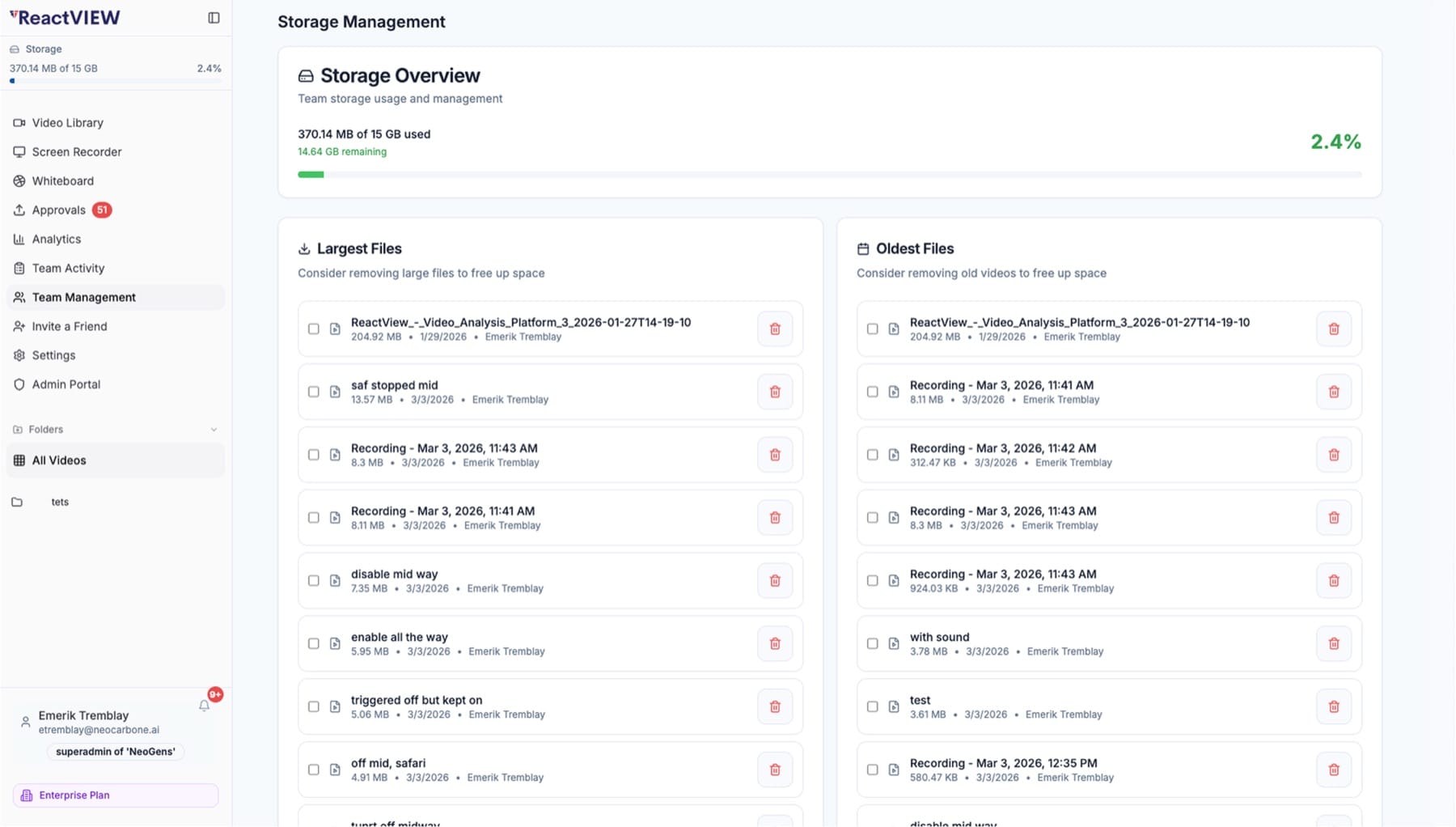
Task: Click the Storage Overview drive icon
Action: (306, 76)
